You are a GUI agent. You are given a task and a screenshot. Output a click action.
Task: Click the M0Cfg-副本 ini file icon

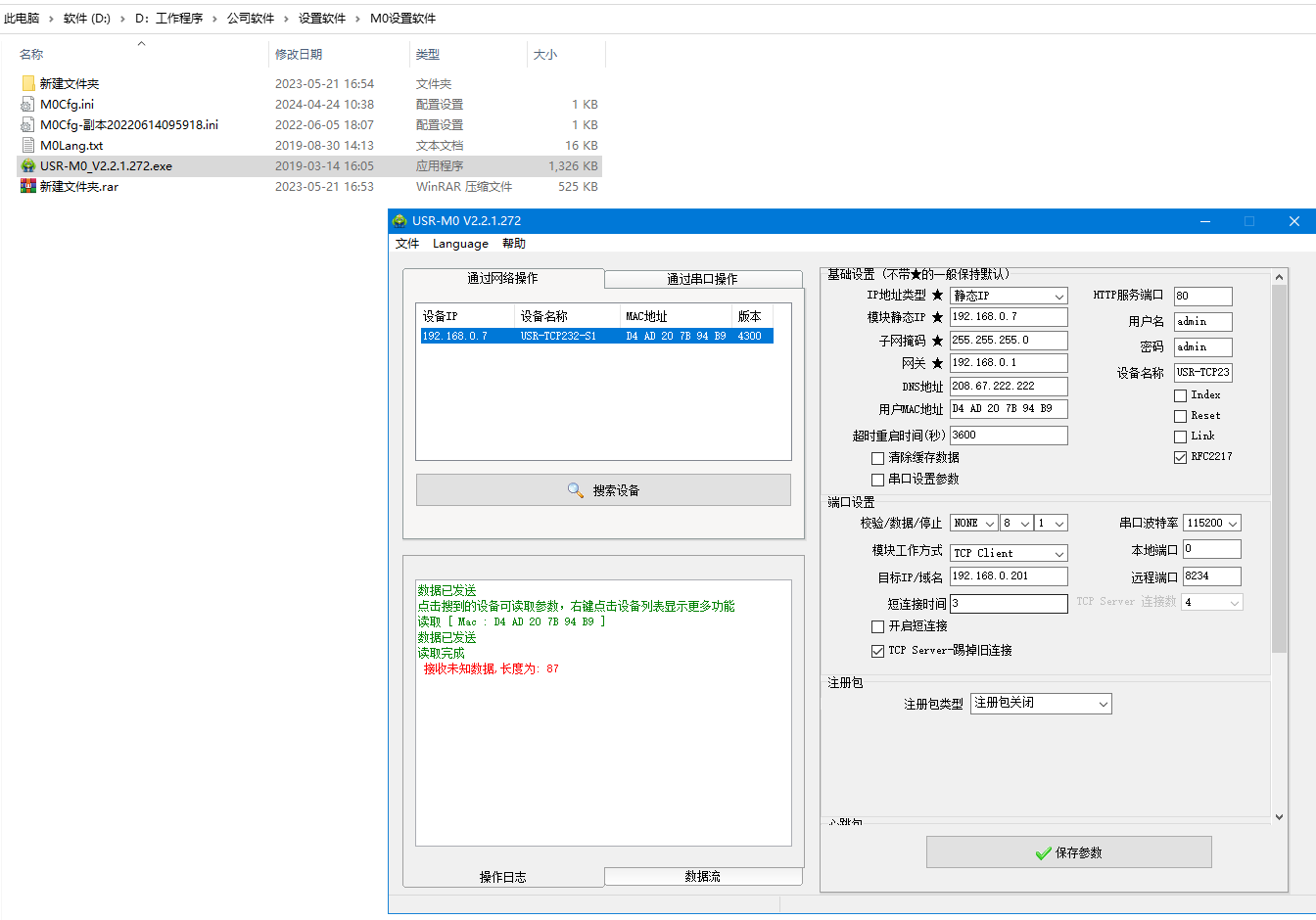28,124
